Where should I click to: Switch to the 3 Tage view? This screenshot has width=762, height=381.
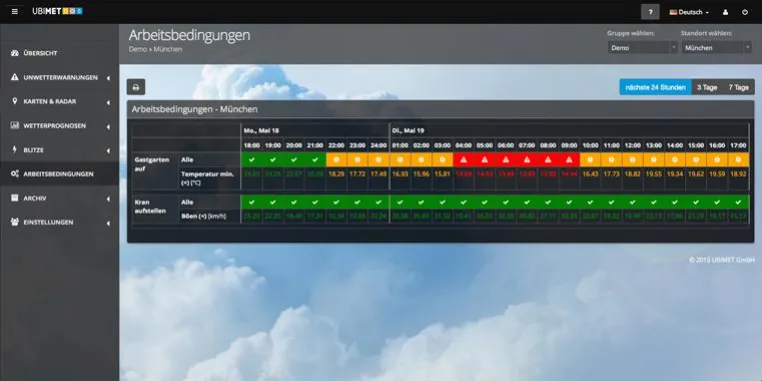[707, 87]
